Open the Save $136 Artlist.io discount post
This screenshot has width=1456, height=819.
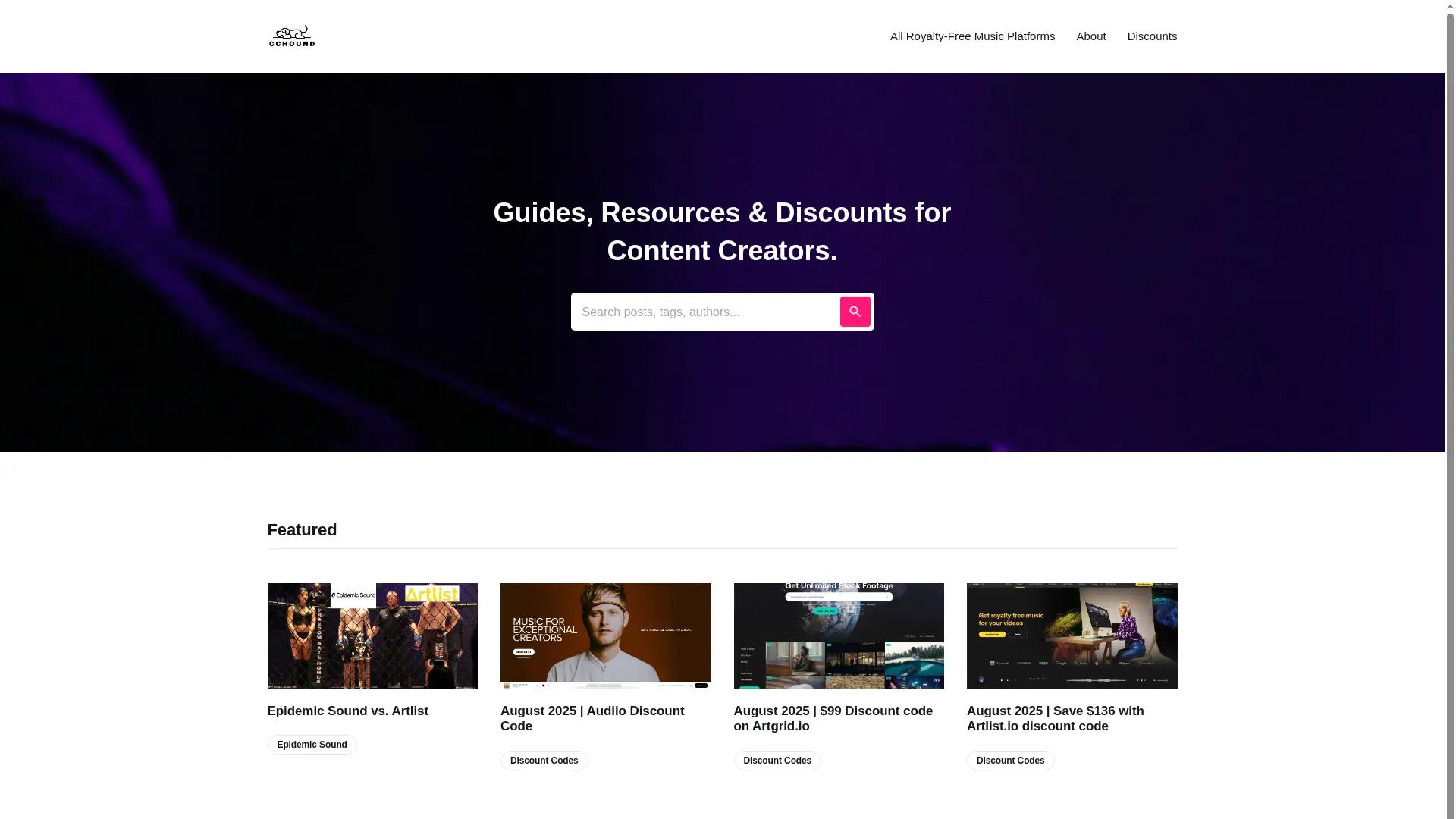pos(1055,718)
